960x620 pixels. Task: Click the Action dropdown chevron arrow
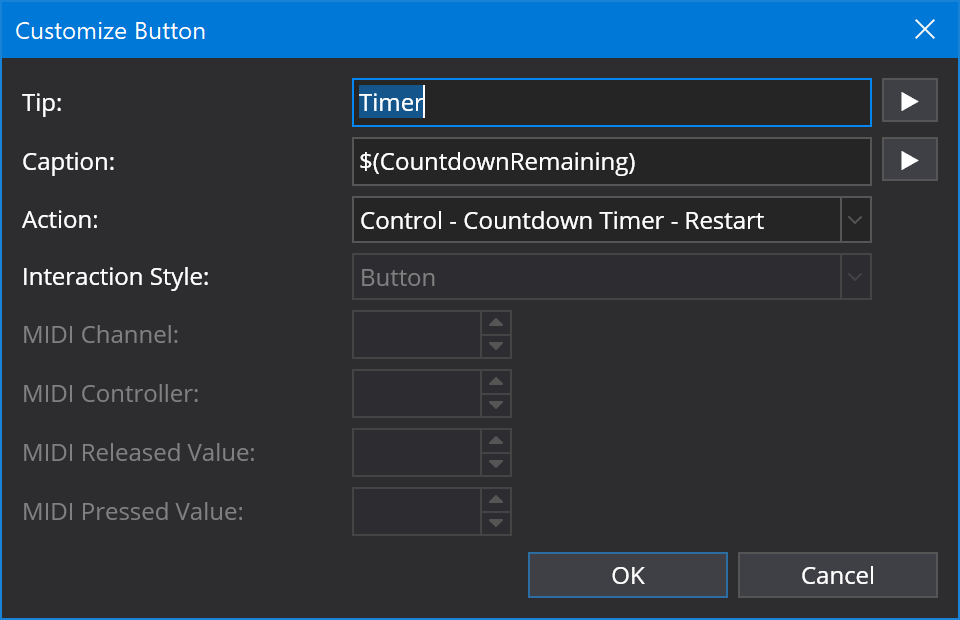coord(856,219)
